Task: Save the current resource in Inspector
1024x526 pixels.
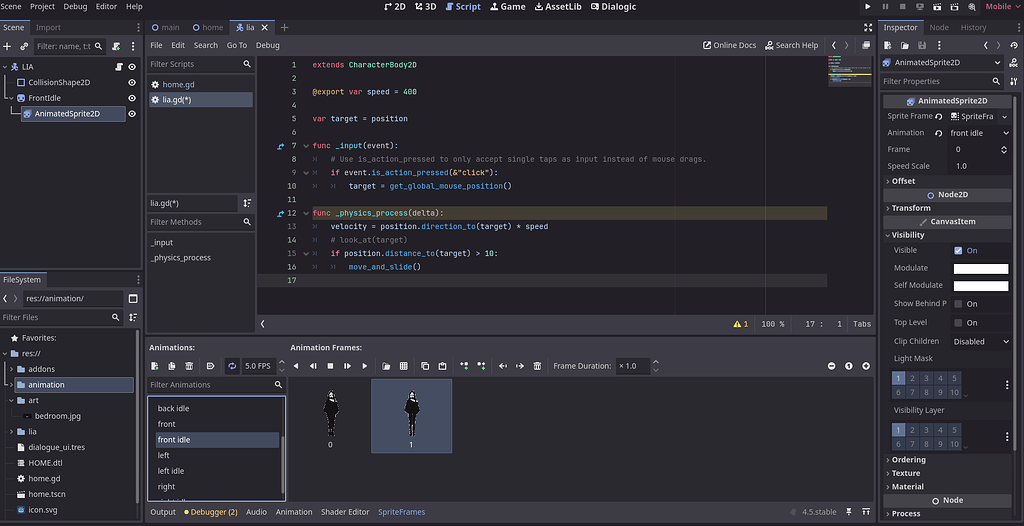Action: 922,45
